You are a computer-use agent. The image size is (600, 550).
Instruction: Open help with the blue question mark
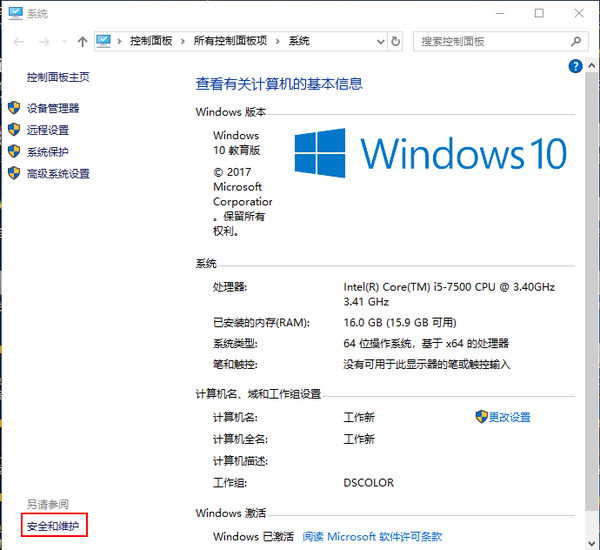tap(576, 66)
